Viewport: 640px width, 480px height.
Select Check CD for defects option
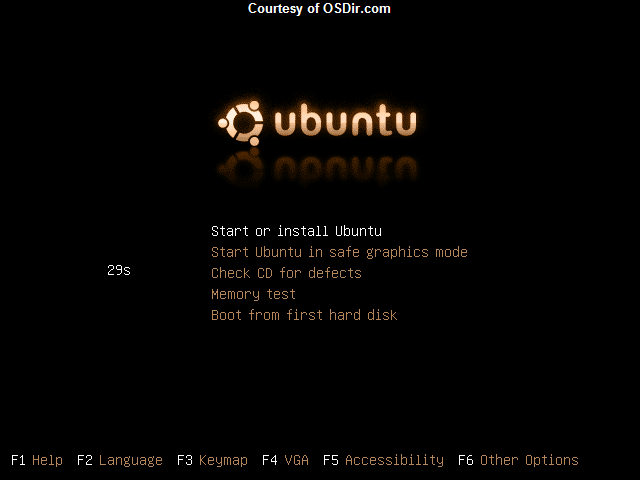point(286,273)
